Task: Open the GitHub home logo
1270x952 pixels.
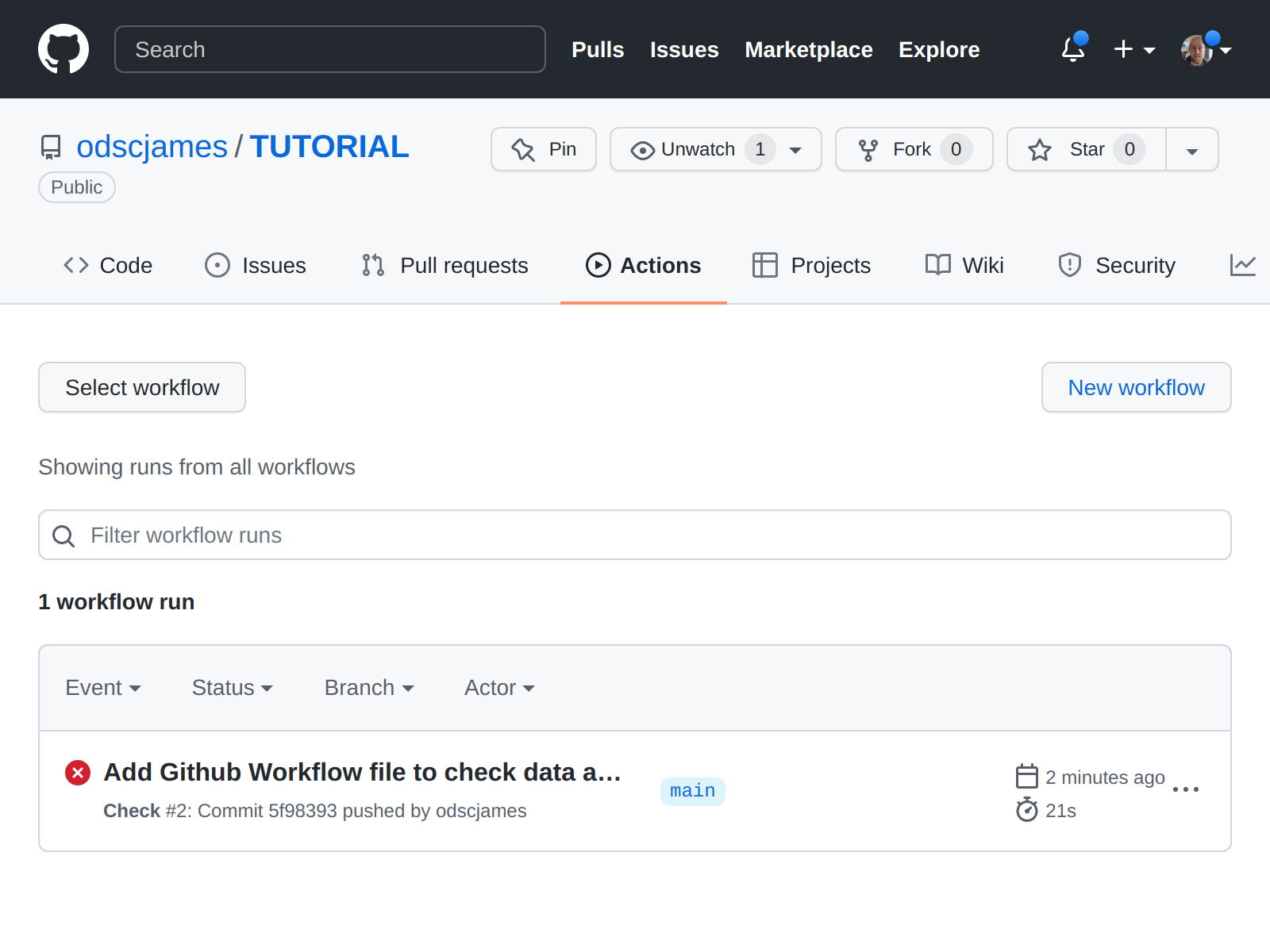Action: [63, 49]
